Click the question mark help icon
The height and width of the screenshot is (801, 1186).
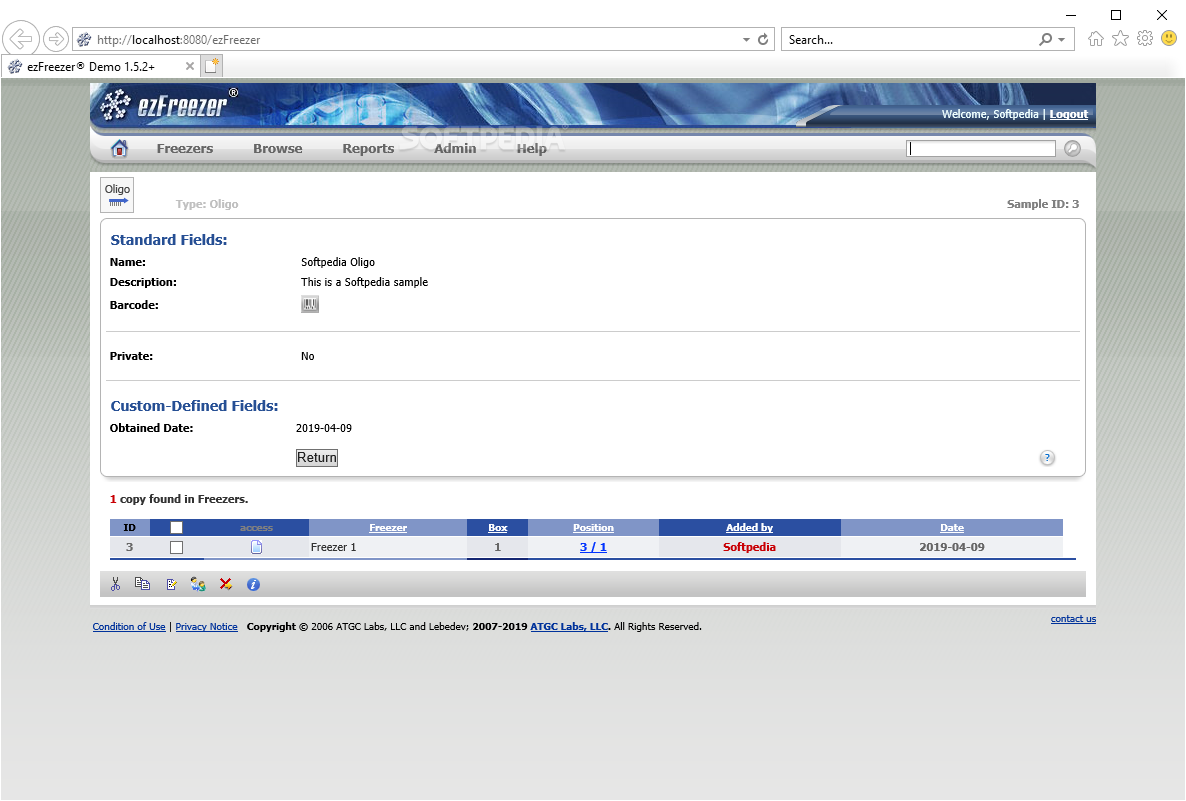1047,458
